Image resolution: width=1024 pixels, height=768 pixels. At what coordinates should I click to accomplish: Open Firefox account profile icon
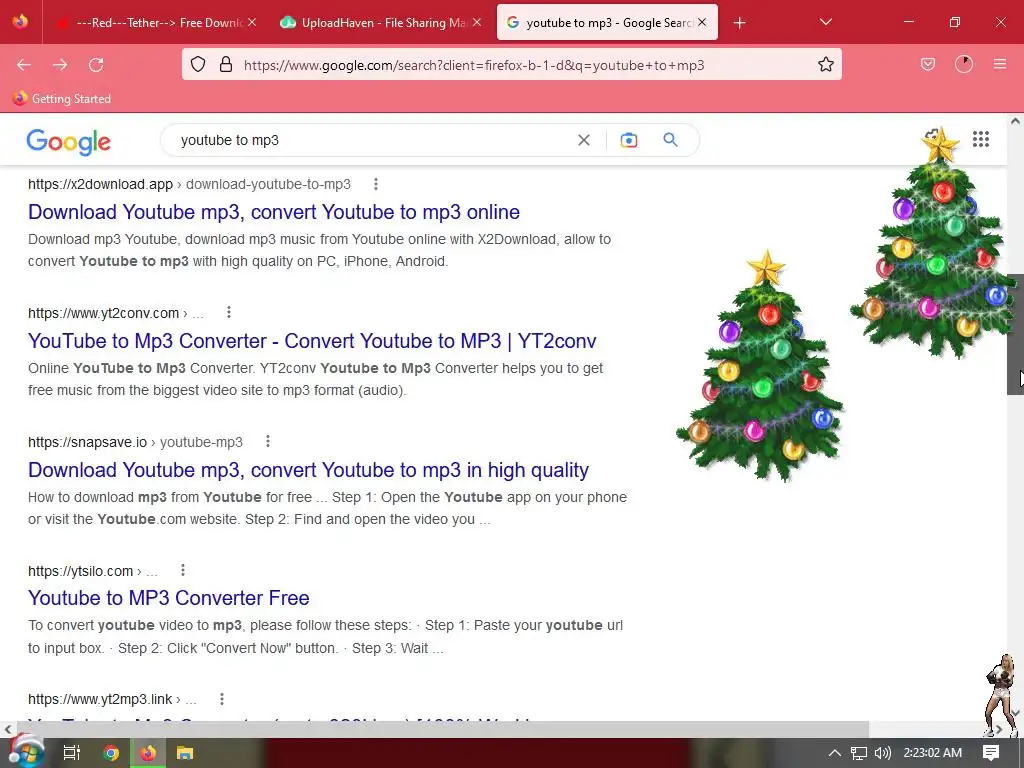(964, 65)
